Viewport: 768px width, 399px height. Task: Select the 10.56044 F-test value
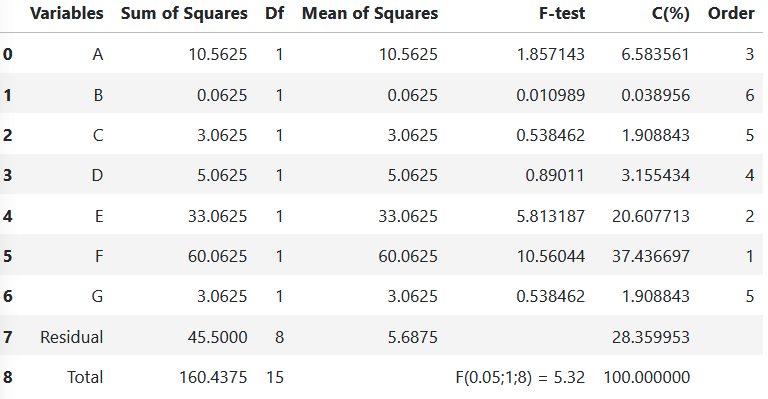click(x=551, y=256)
